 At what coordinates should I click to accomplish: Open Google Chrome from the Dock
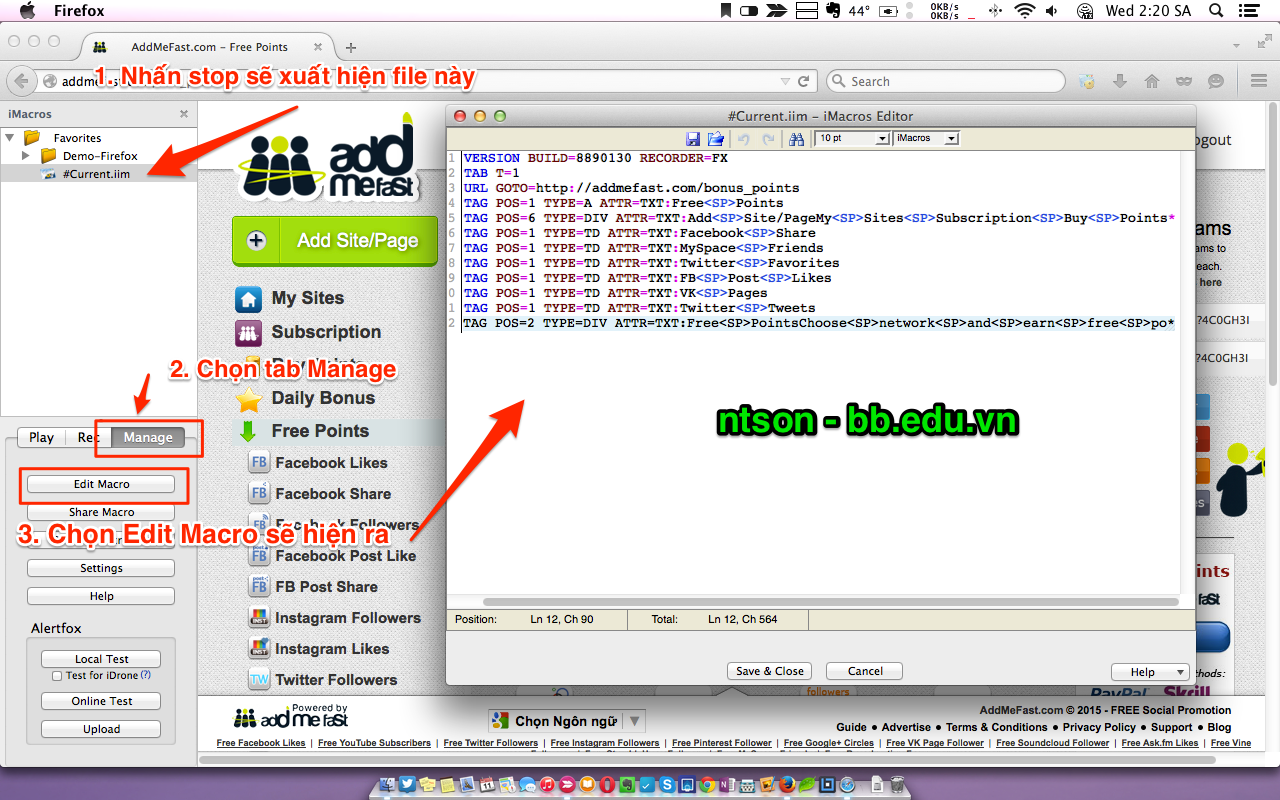click(x=705, y=785)
